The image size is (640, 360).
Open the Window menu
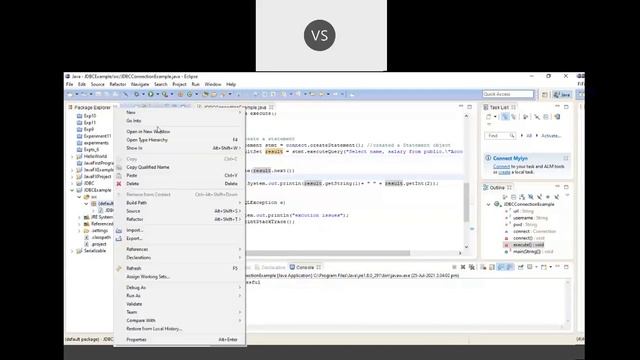213,84
